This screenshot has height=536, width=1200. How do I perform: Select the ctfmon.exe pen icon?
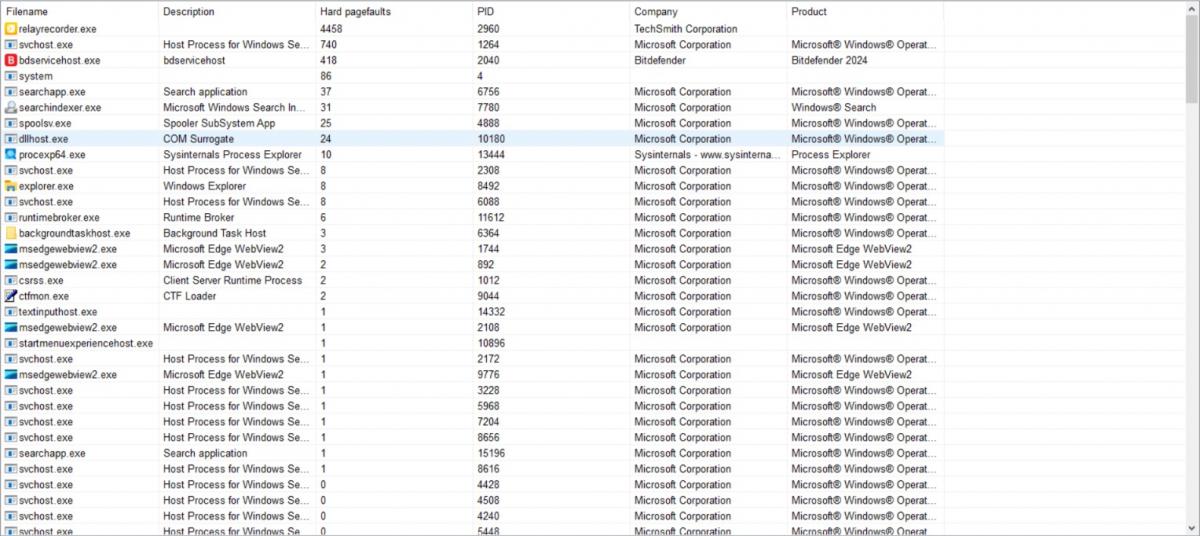pos(11,296)
